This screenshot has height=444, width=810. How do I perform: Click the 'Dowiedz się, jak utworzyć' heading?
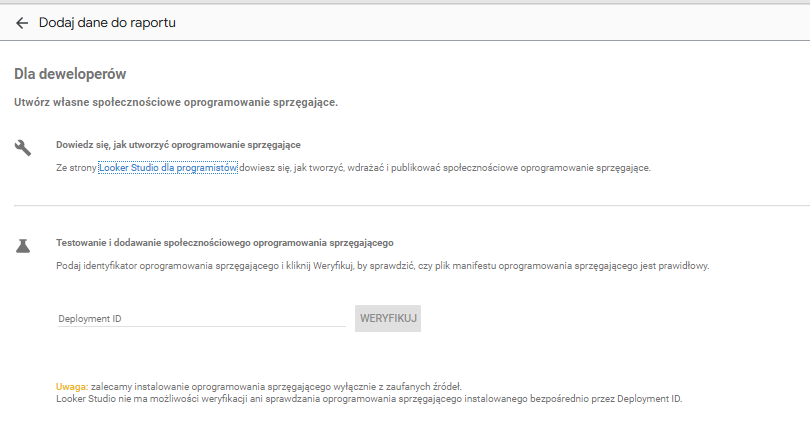pyautogui.click(x=178, y=145)
